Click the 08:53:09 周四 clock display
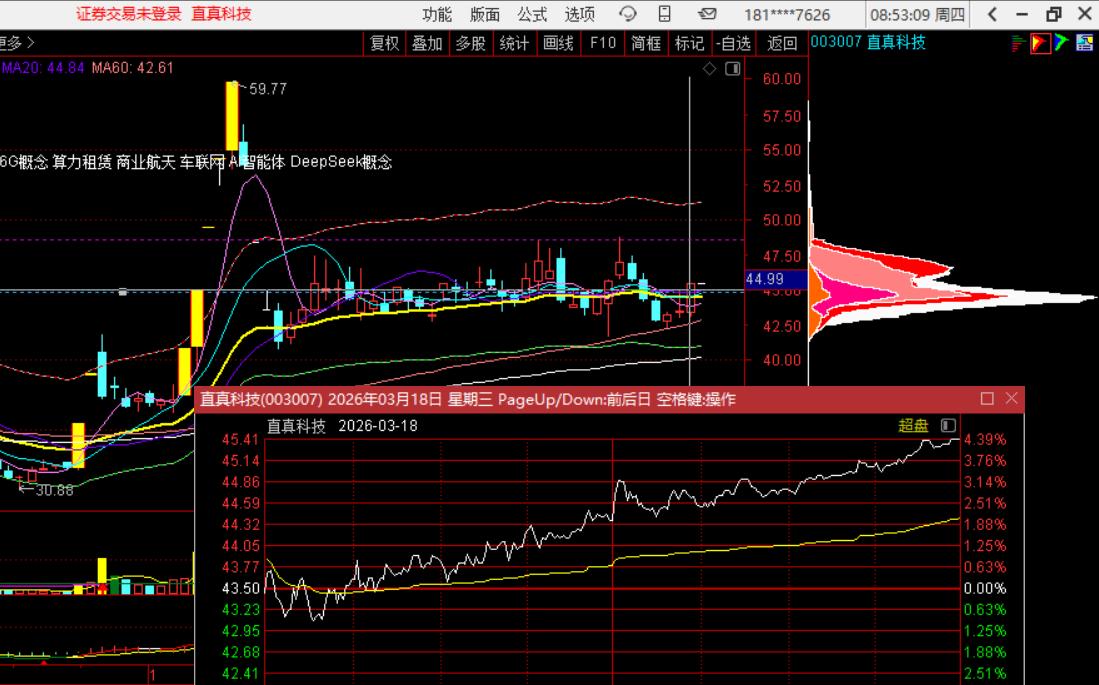1099x685 pixels. coord(917,15)
